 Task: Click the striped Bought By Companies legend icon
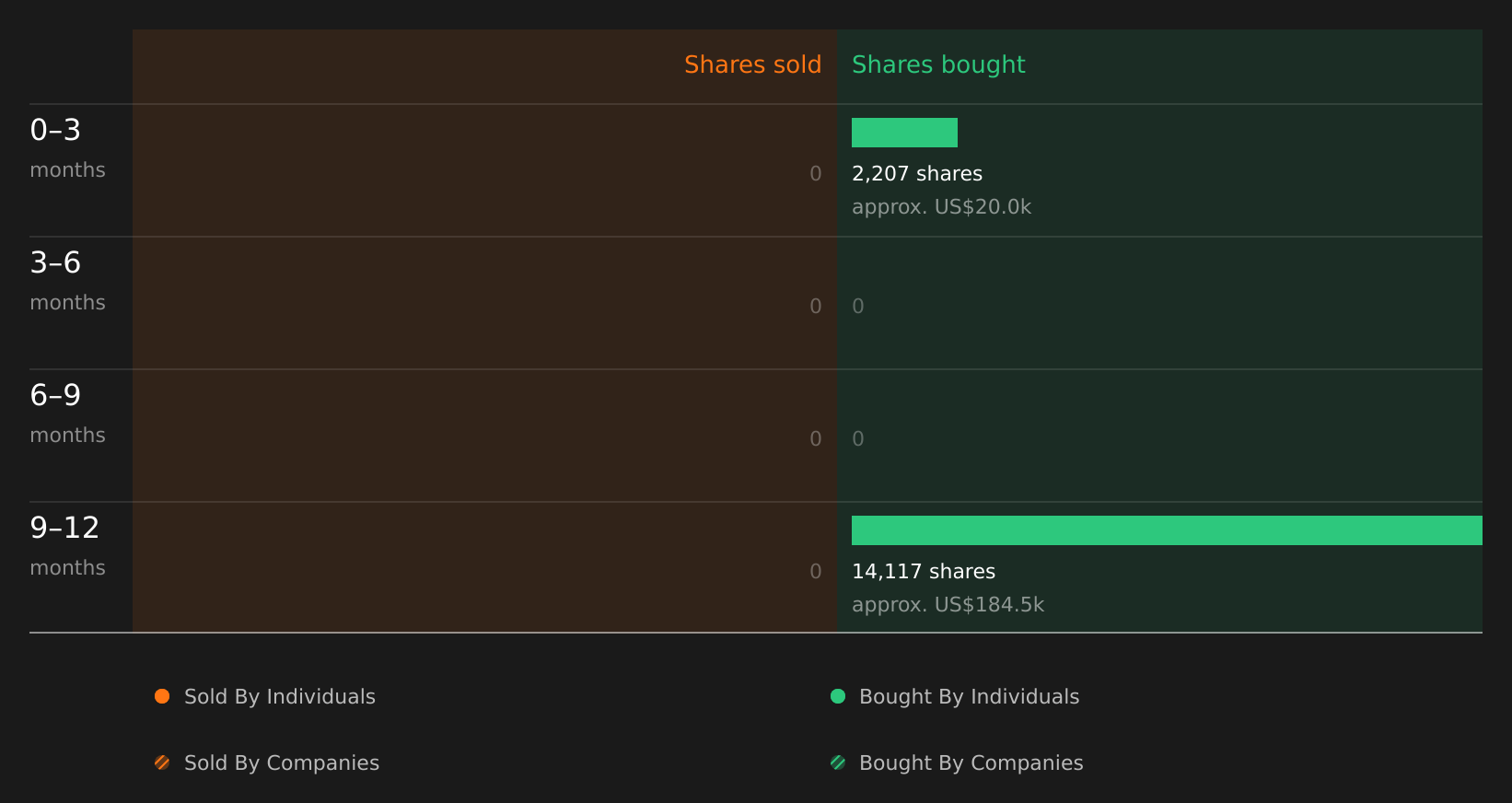(x=838, y=762)
